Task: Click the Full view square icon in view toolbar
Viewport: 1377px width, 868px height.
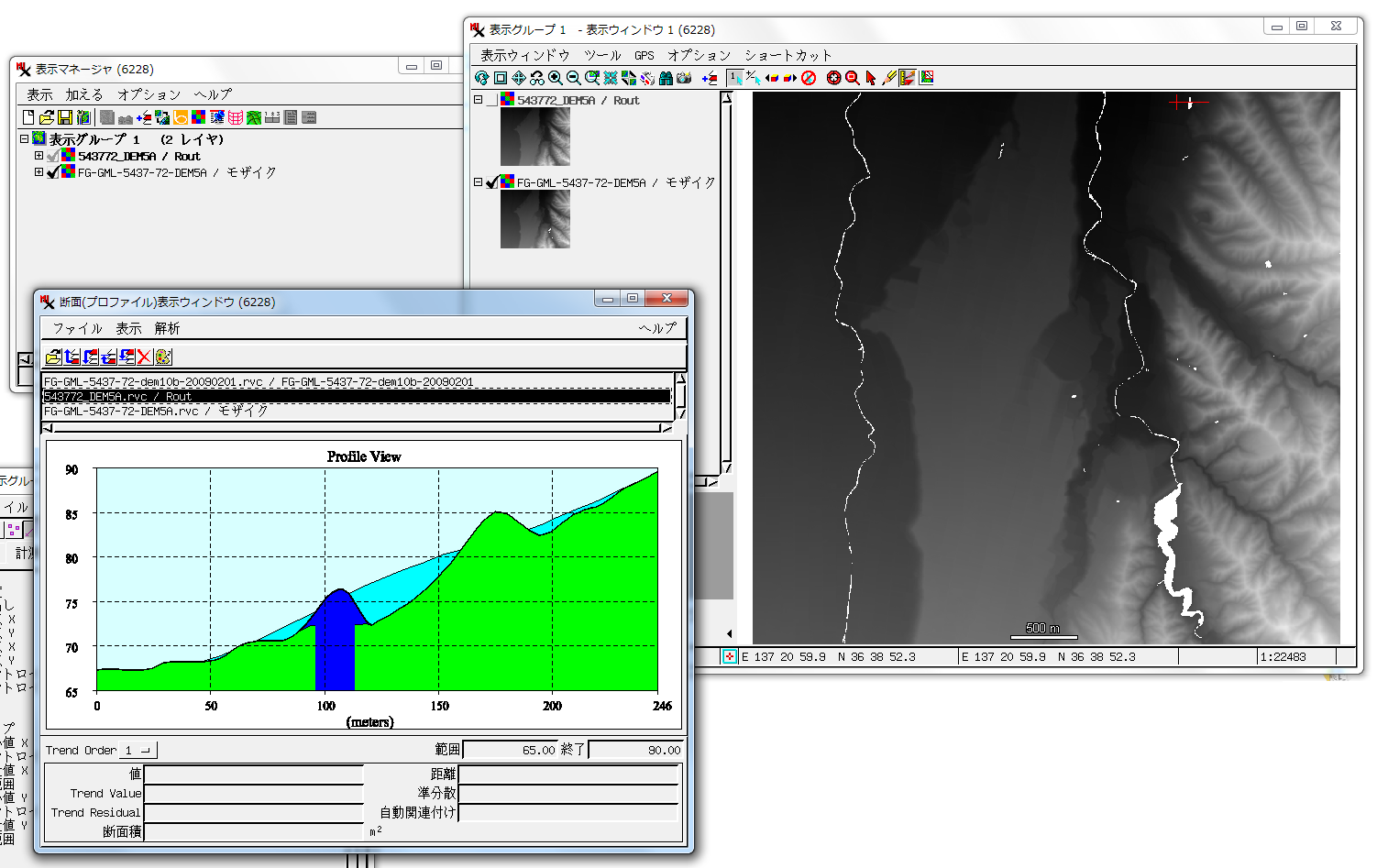Action: pyautogui.click(x=501, y=78)
